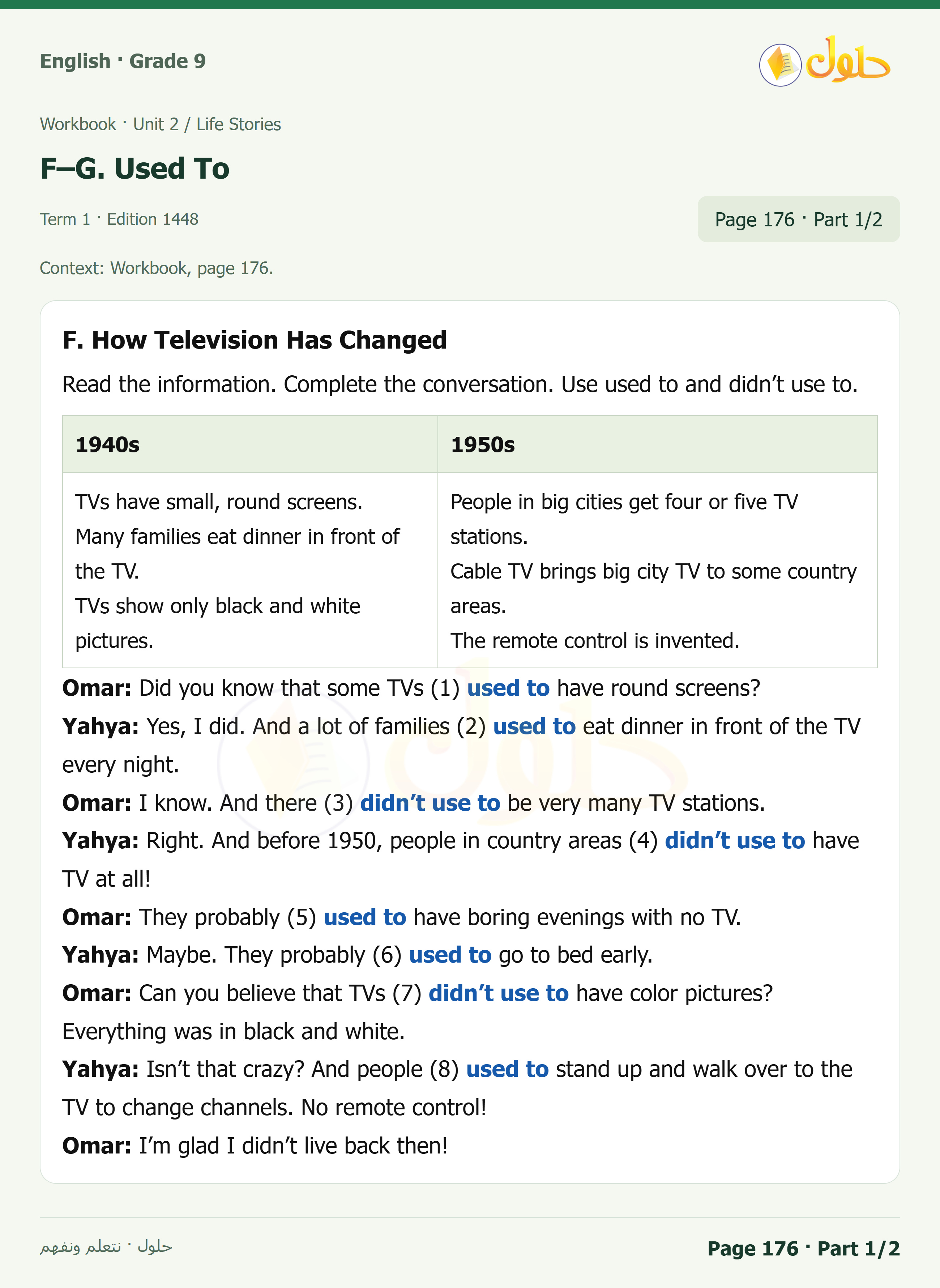Select the 1940s table header cell
The height and width of the screenshot is (1288, 940).
[250, 444]
